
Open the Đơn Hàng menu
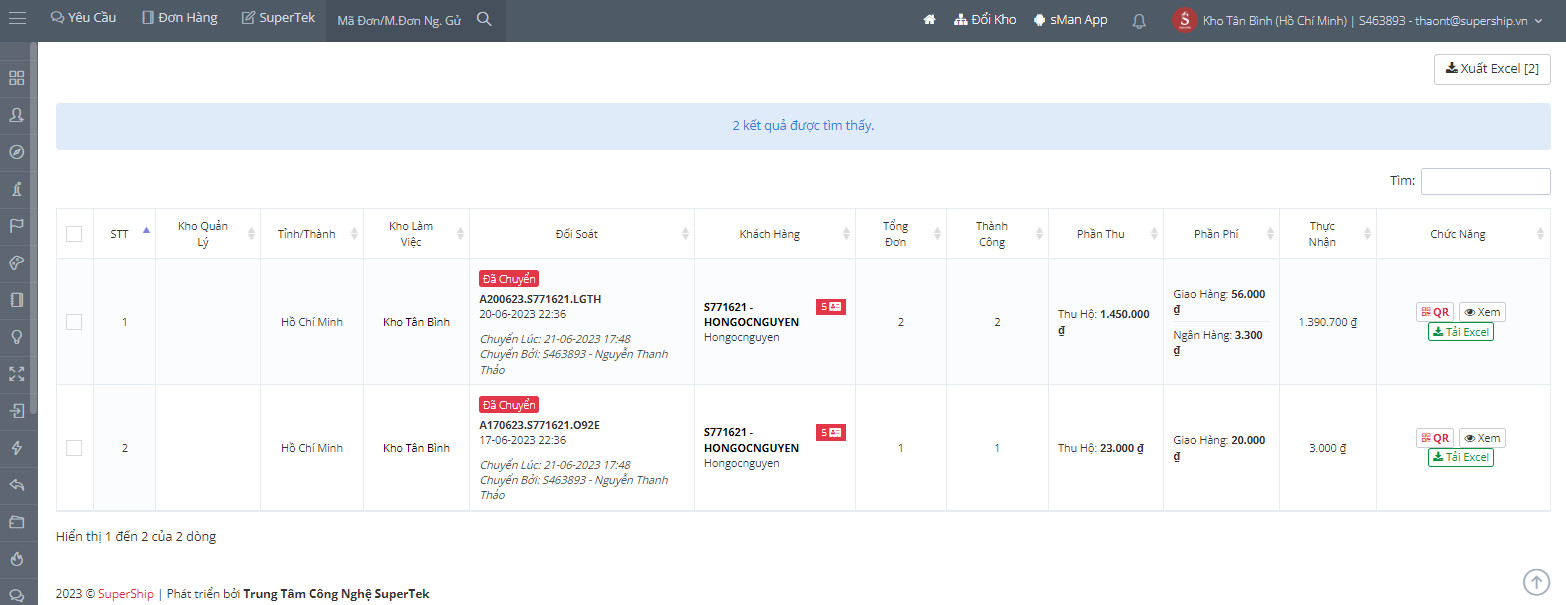tap(179, 18)
